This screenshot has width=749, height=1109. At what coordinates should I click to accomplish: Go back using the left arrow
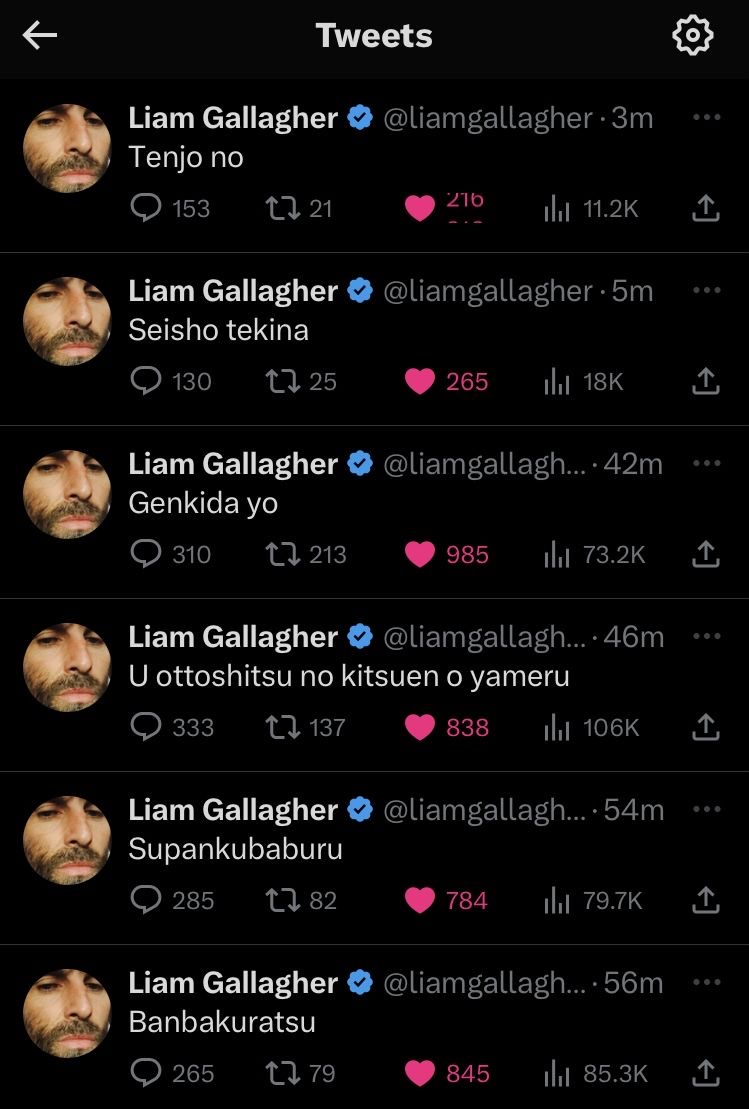(x=40, y=35)
